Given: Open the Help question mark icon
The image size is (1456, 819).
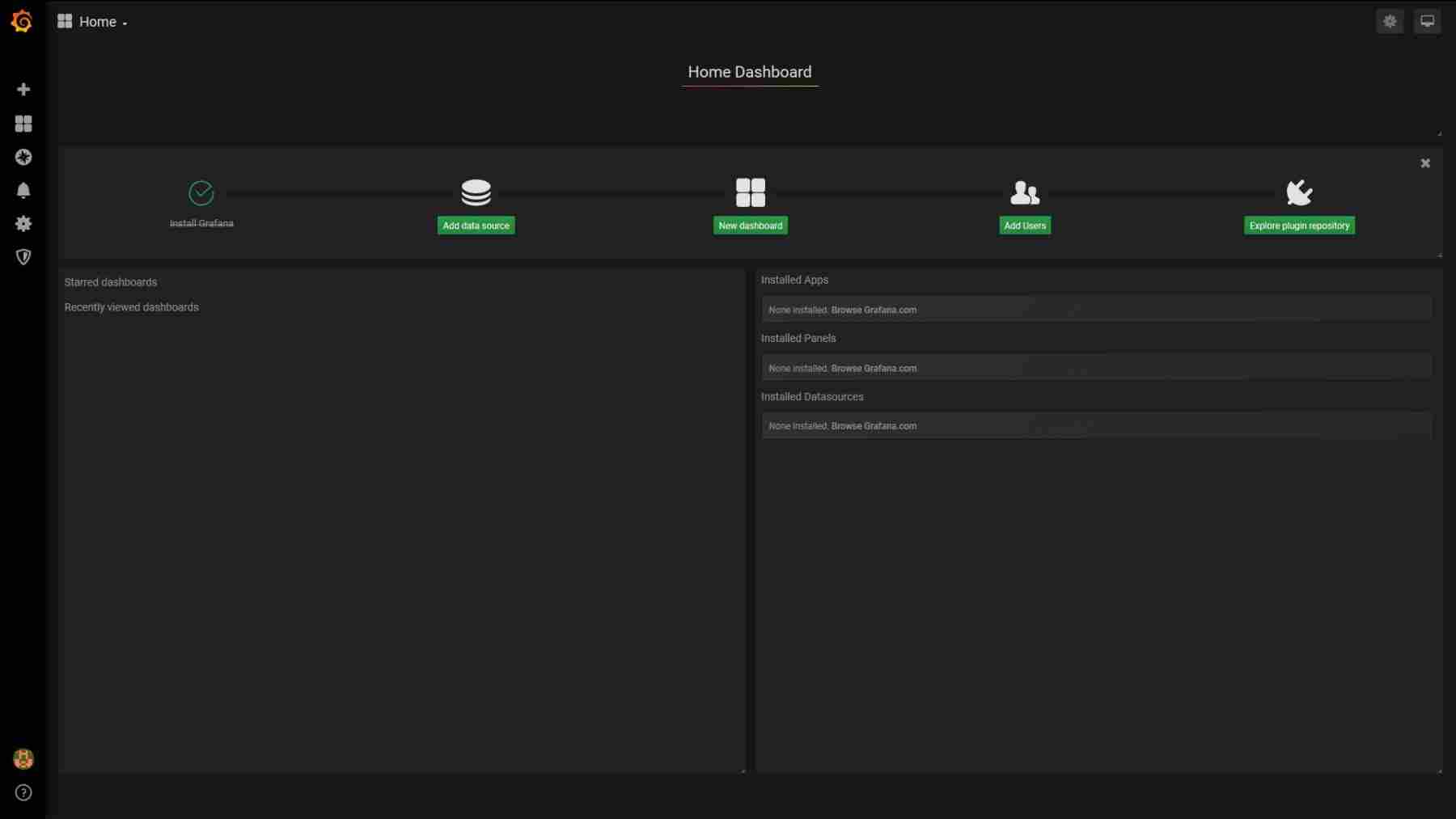Looking at the screenshot, I should pyautogui.click(x=23, y=792).
